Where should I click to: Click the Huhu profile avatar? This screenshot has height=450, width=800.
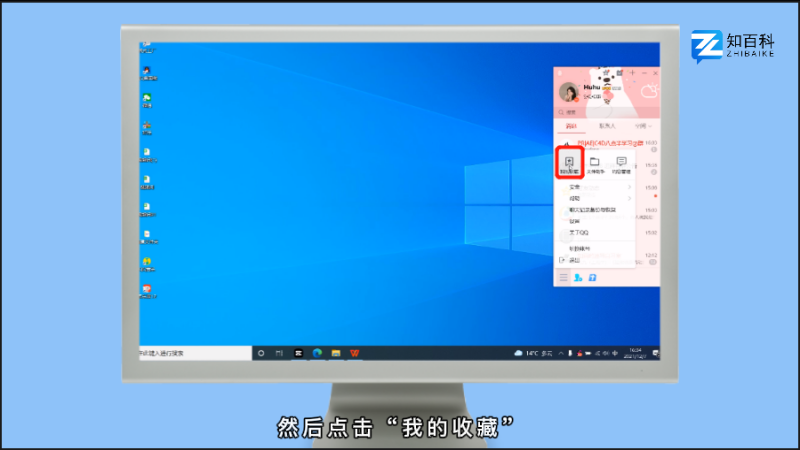pyautogui.click(x=568, y=92)
